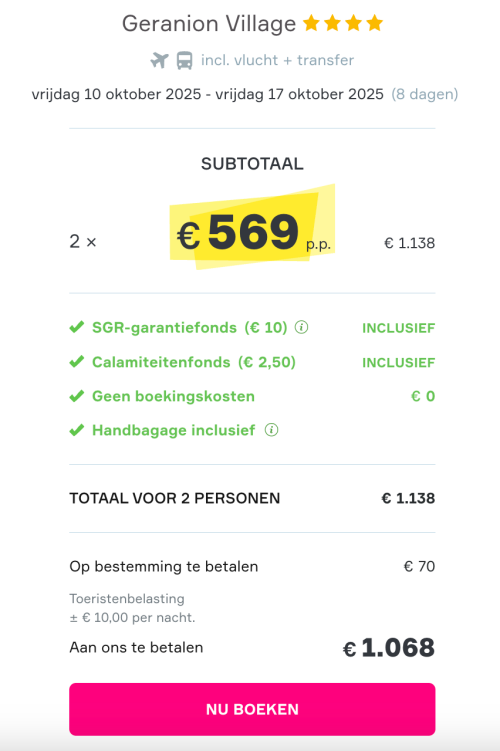The width and height of the screenshot is (500, 751).
Task: Click the fourth star rating icon
Action: (x=375, y=23)
